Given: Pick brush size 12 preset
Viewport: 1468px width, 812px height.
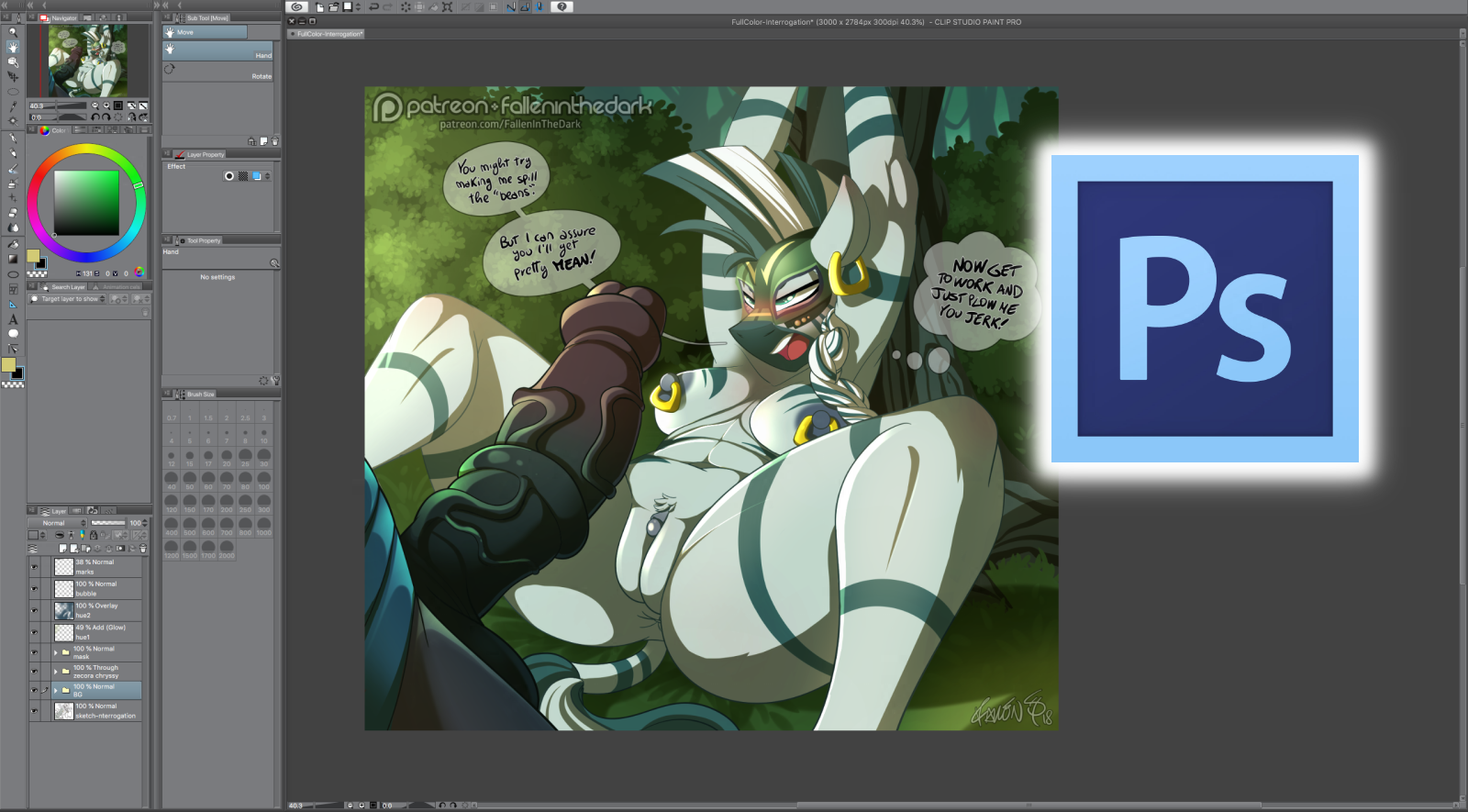Looking at the screenshot, I should pyautogui.click(x=172, y=456).
